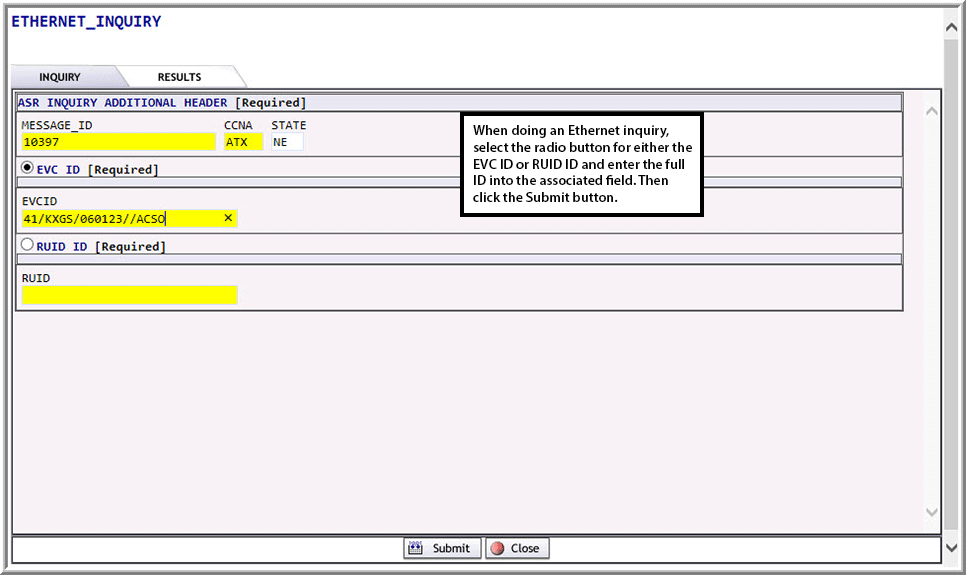Click the outer window scrollbar down arrow
Viewport: 966px width, 575px height.
point(951,548)
